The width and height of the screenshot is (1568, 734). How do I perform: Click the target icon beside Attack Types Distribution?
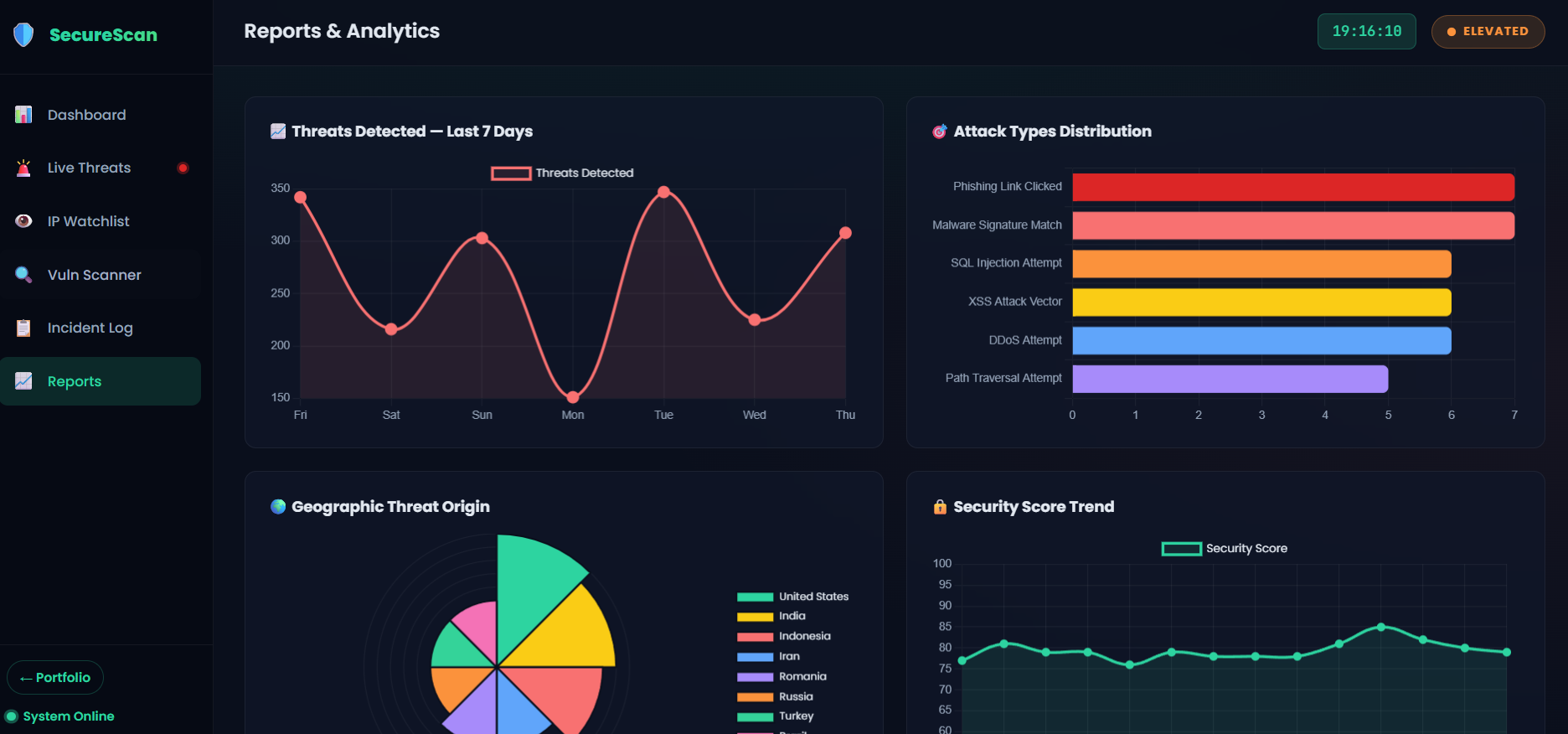(940, 132)
